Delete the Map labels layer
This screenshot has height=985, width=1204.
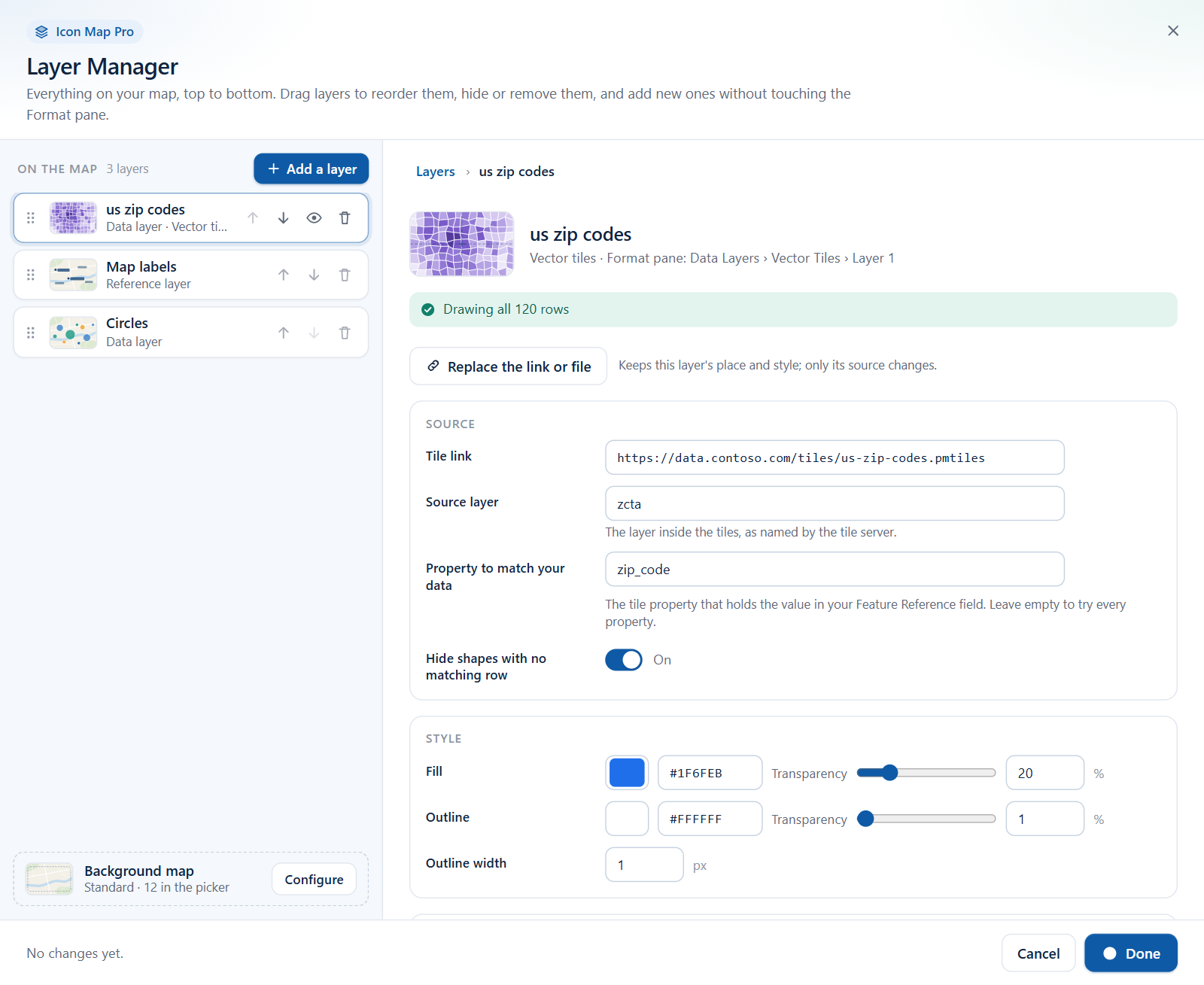[x=345, y=275]
